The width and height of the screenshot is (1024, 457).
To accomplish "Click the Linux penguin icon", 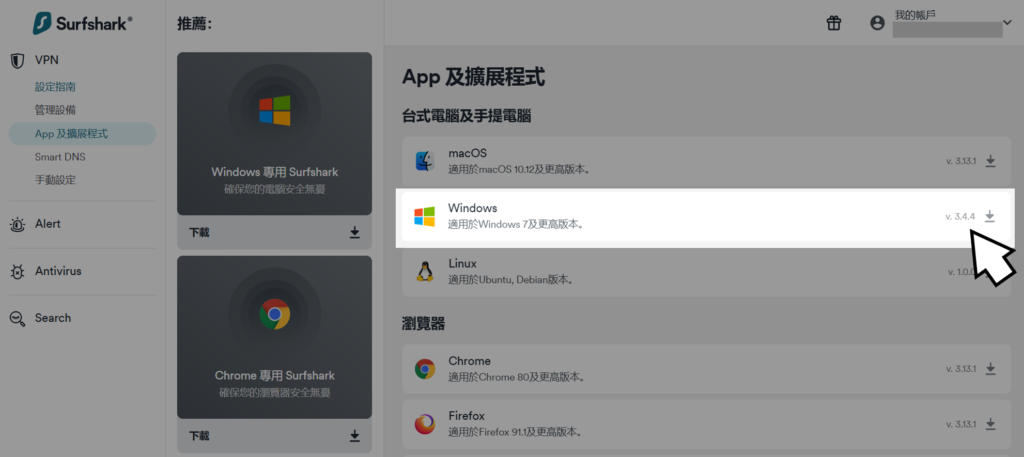I will (424, 271).
